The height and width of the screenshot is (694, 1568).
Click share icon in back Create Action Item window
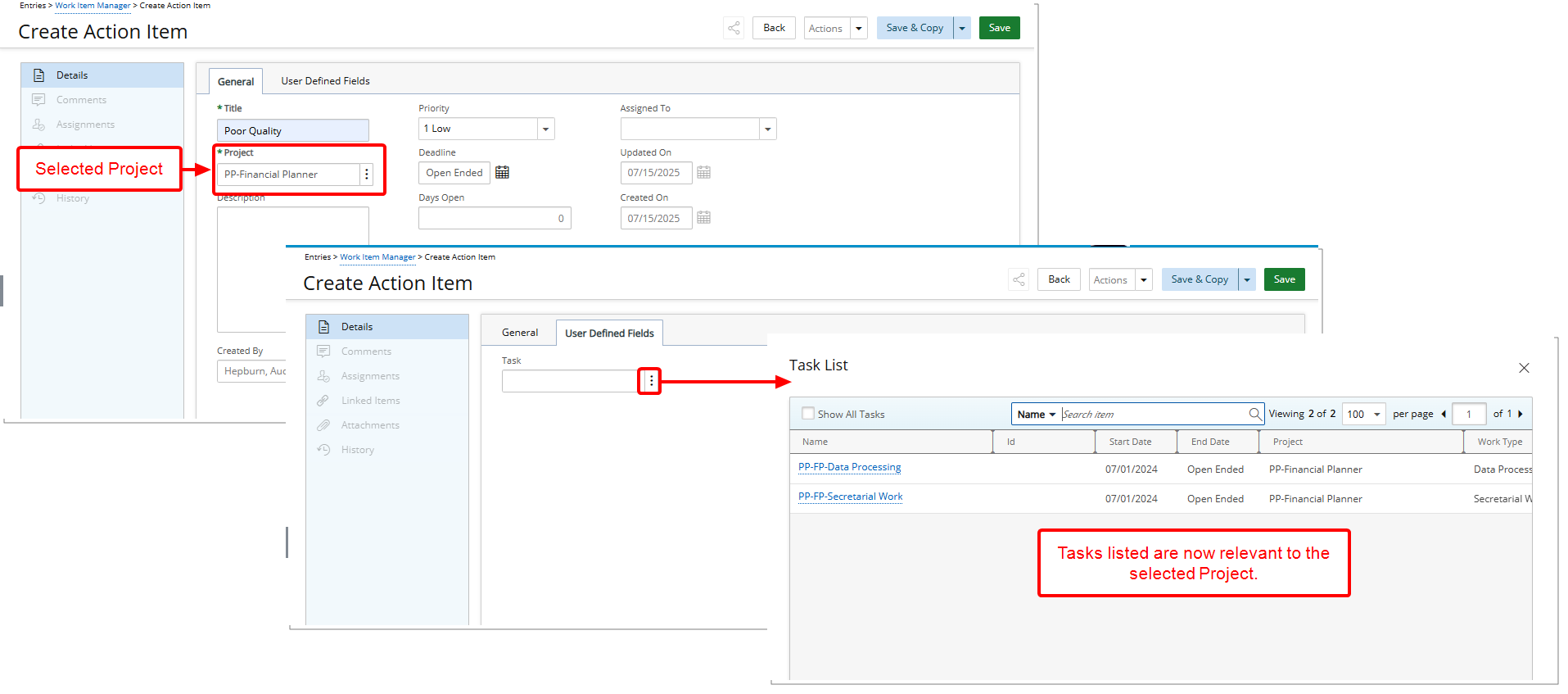pos(734,28)
